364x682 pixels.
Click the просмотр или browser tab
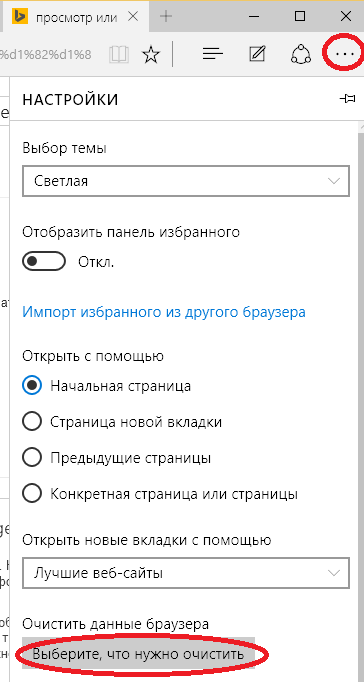click(x=76, y=17)
